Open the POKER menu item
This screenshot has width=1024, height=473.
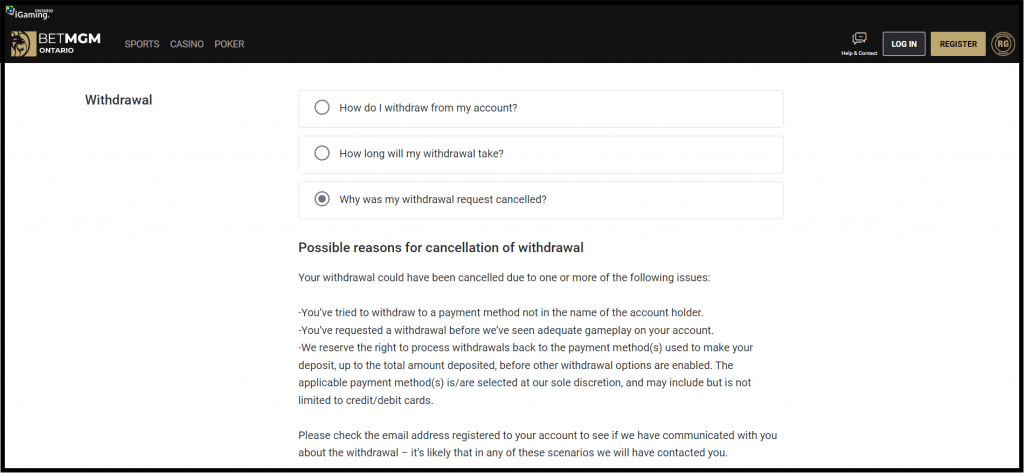[229, 44]
